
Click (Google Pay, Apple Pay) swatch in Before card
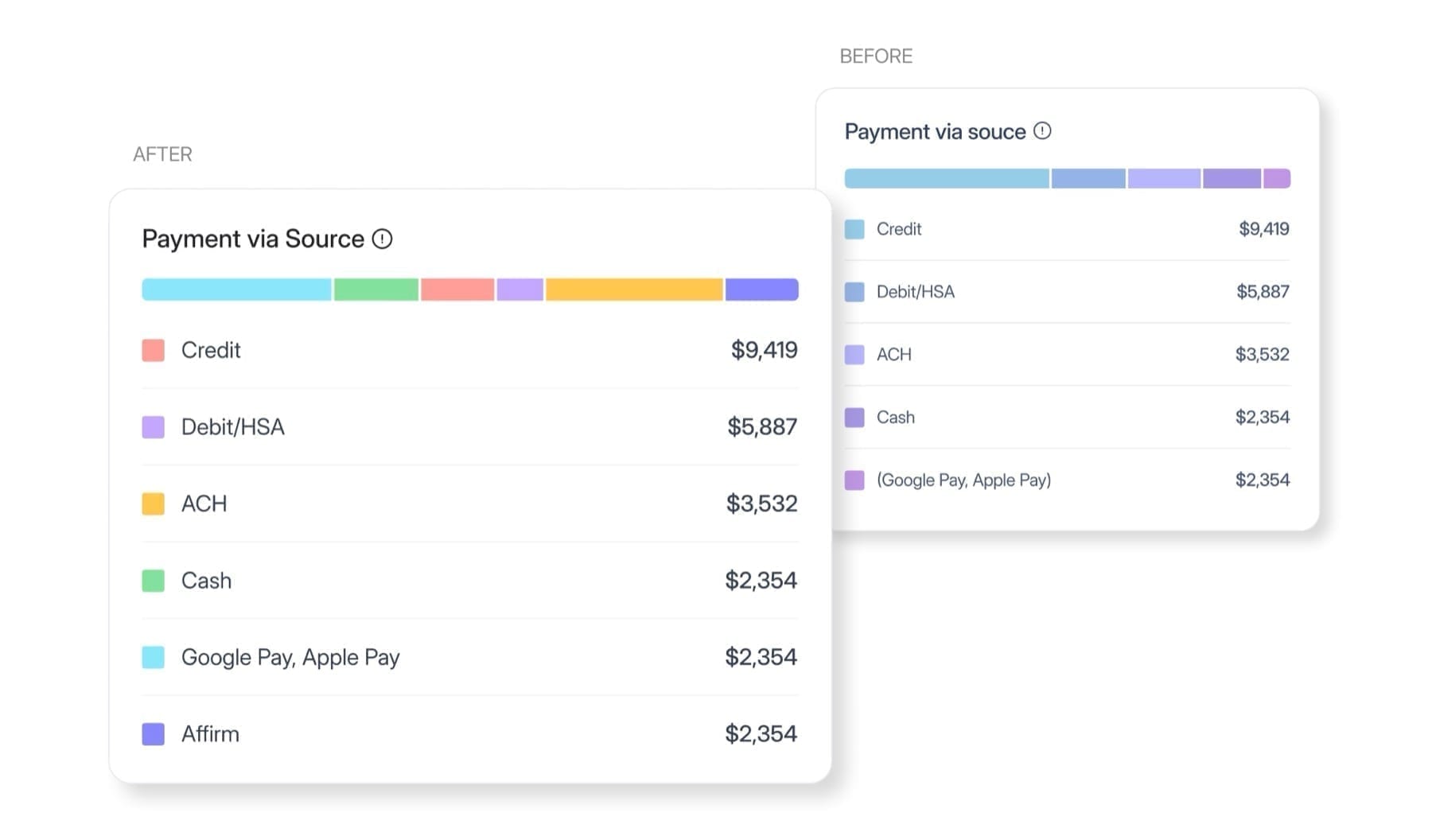(x=854, y=480)
